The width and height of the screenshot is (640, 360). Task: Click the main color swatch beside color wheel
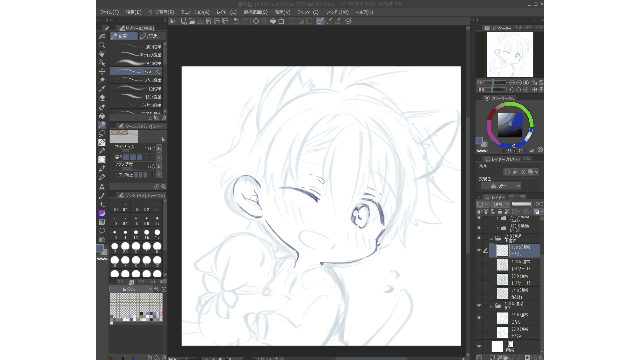[x=479, y=141]
